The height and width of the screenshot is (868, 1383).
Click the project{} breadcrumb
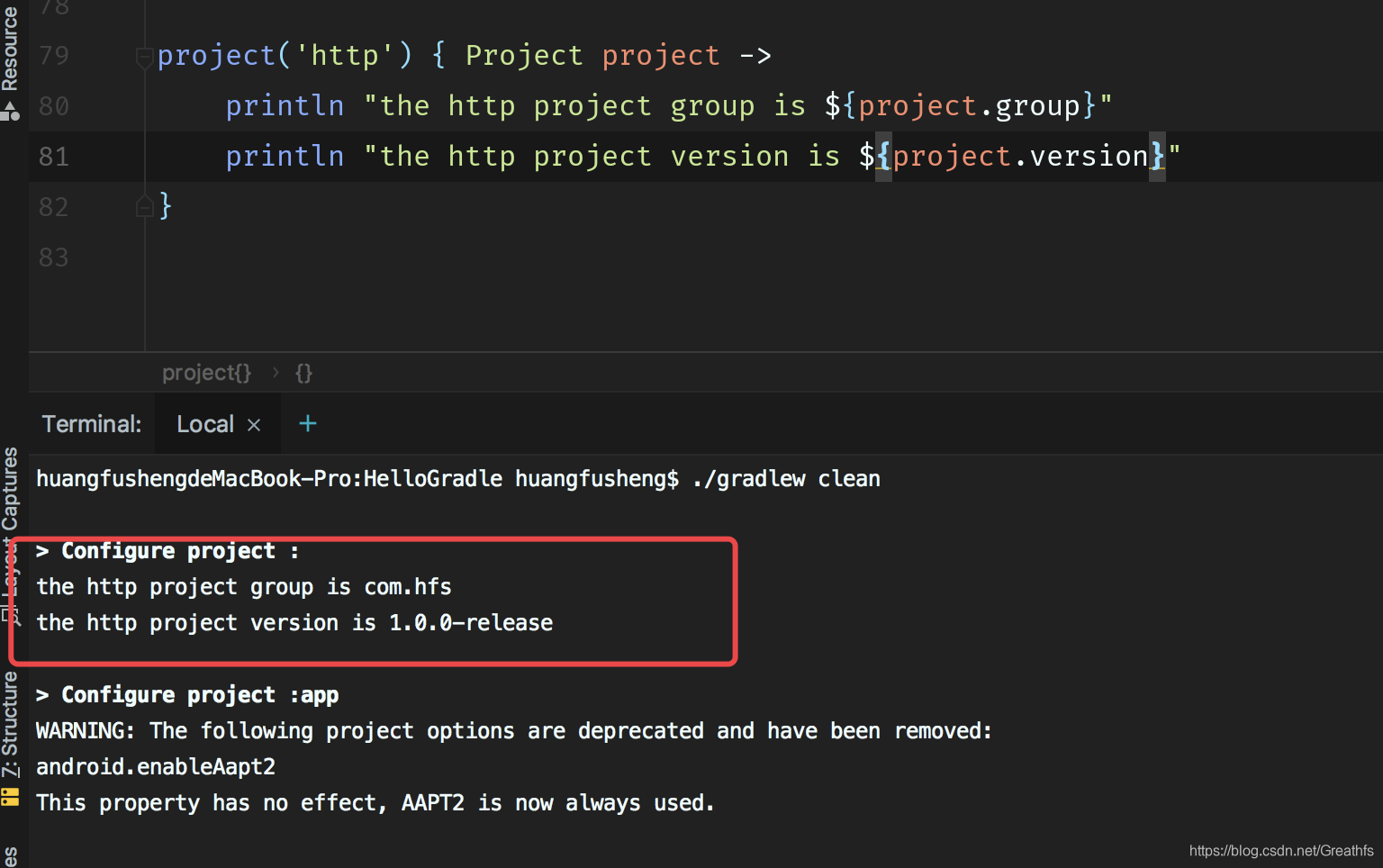206,373
